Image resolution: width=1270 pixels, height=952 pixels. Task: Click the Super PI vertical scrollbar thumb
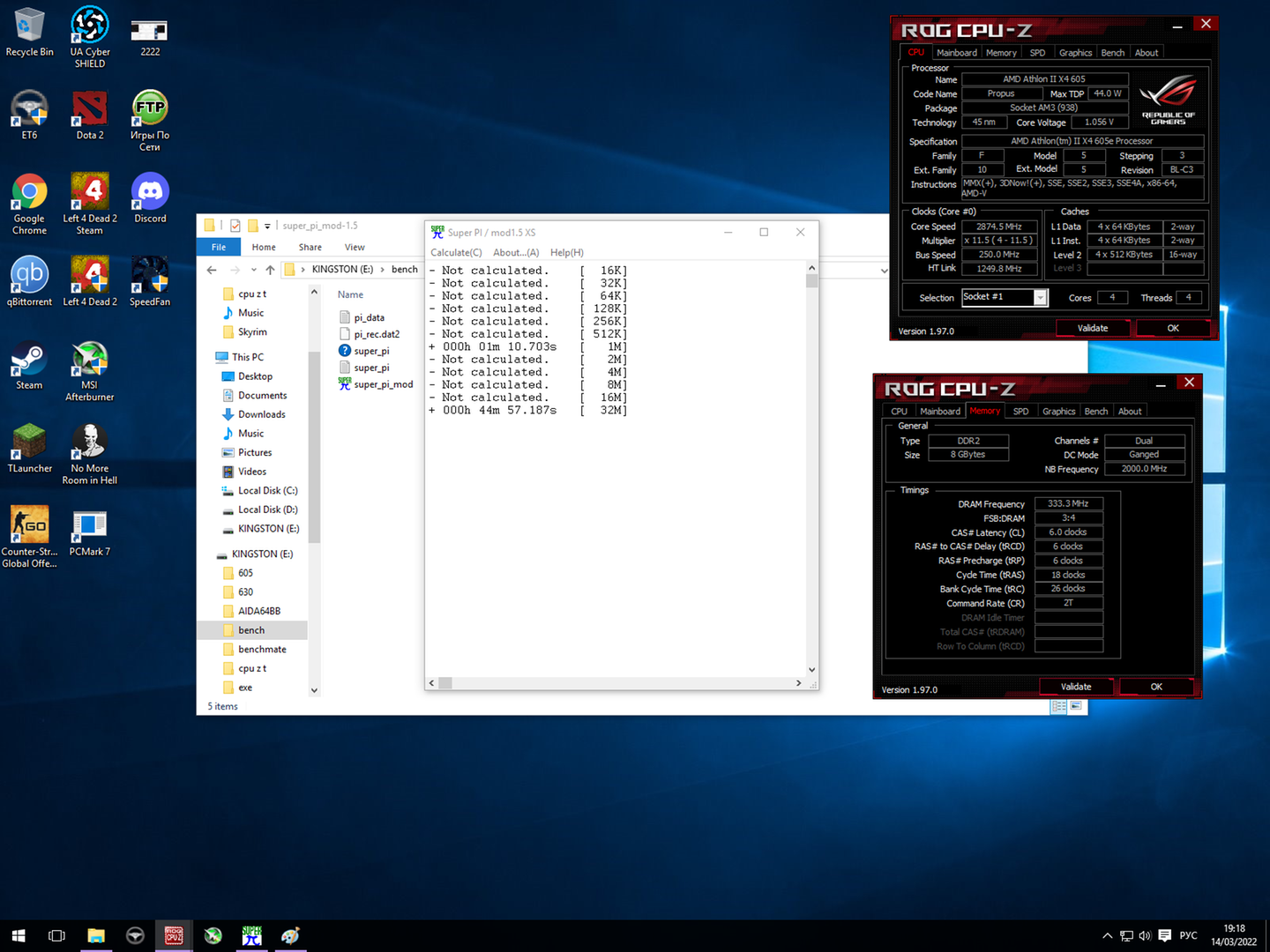(x=811, y=281)
